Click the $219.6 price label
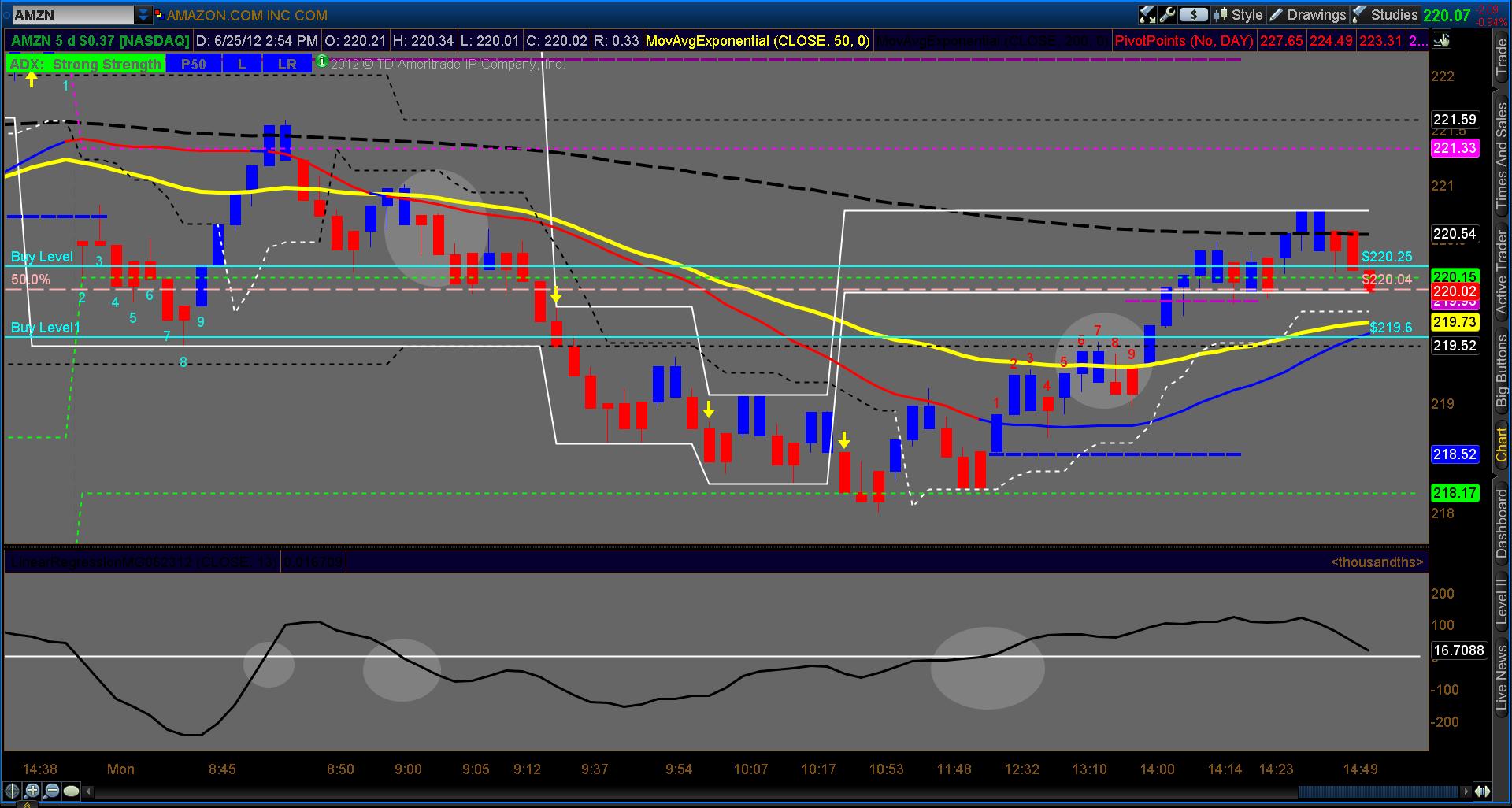Screen dimensions: 1512x808 point(1392,328)
